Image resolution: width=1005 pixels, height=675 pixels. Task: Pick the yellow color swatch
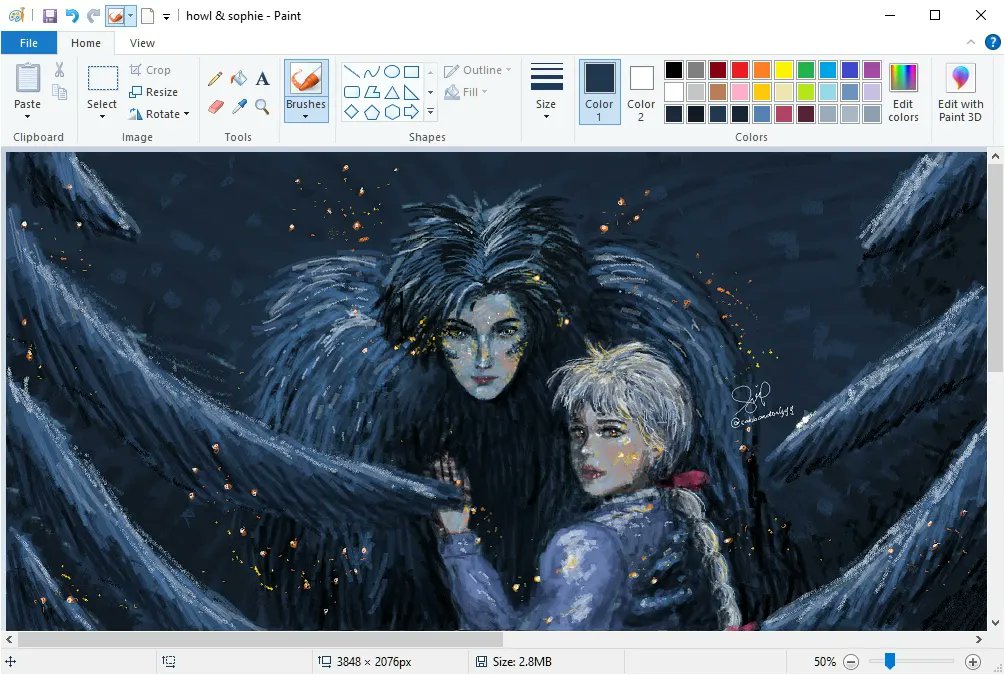(784, 69)
